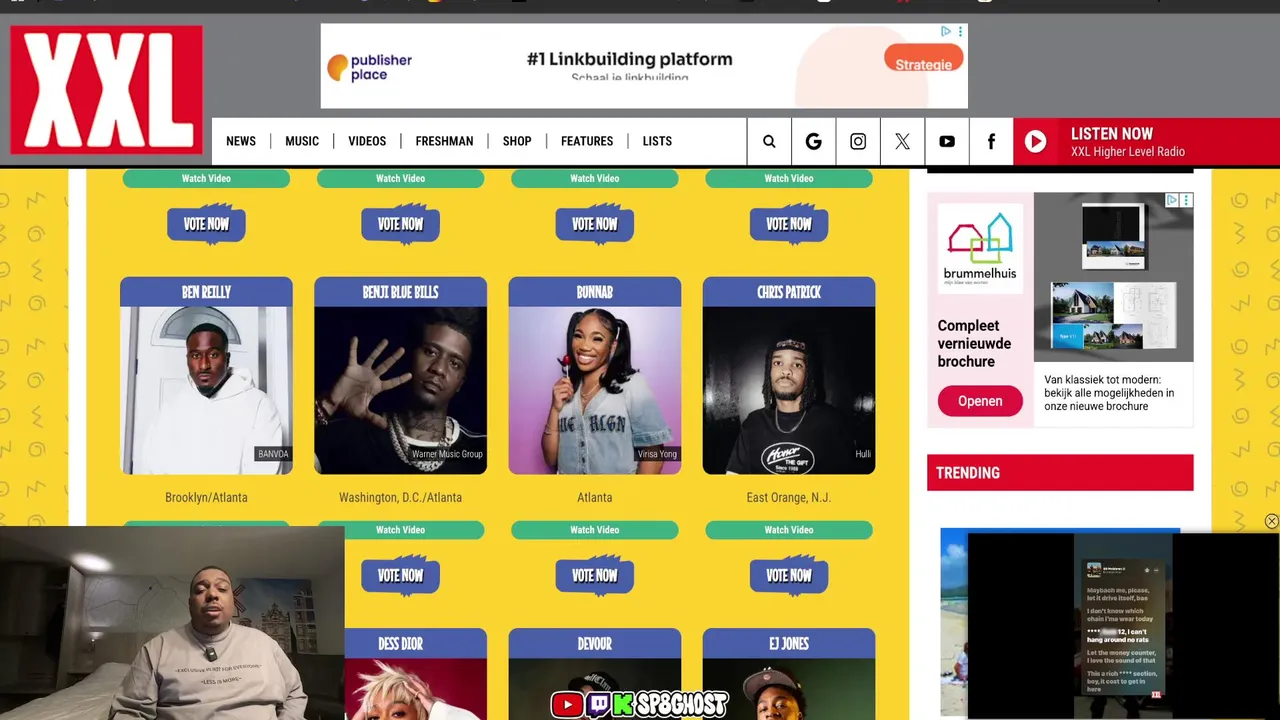Select Benji Blue Bills photo
Viewport: 1280px width, 720px height.
[x=400, y=390]
